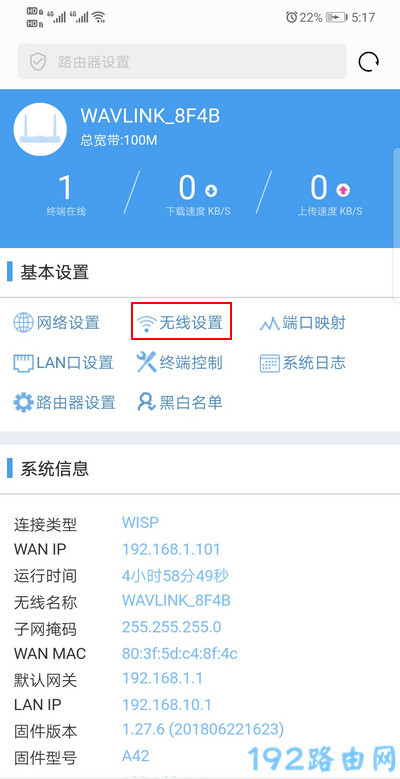Viewport: 400px width, 779px height.
Task: Tap the shield icon in address bar
Action: click(x=38, y=62)
